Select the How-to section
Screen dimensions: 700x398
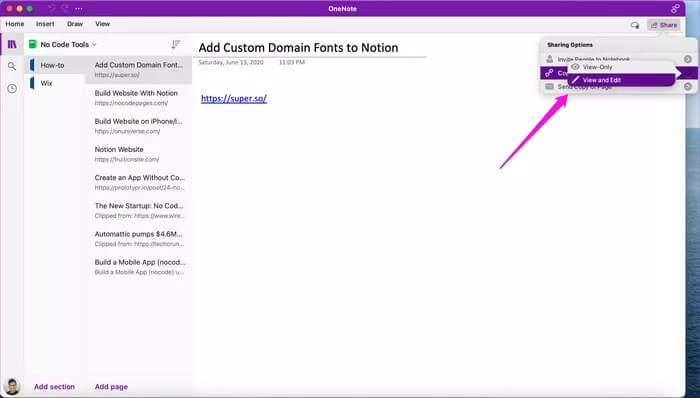click(x=55, y=65)
